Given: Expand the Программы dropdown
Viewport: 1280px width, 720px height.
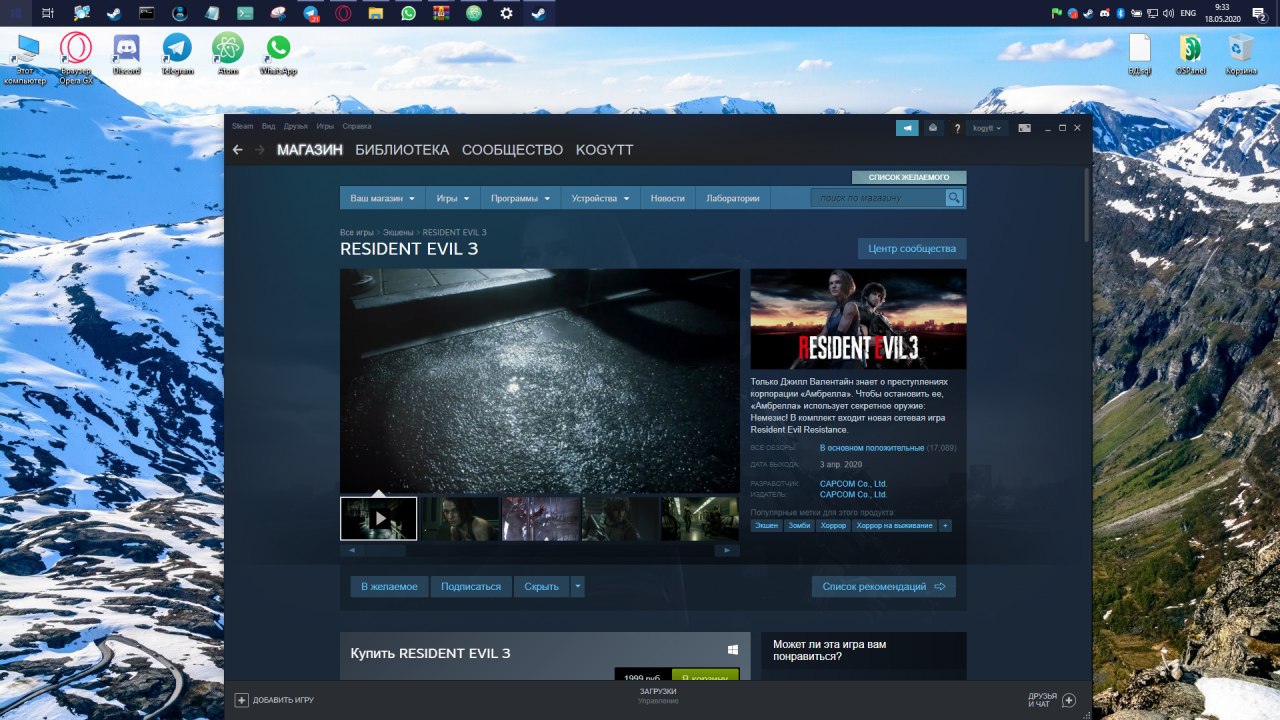Looking at the screenshot, I should 520,198.
